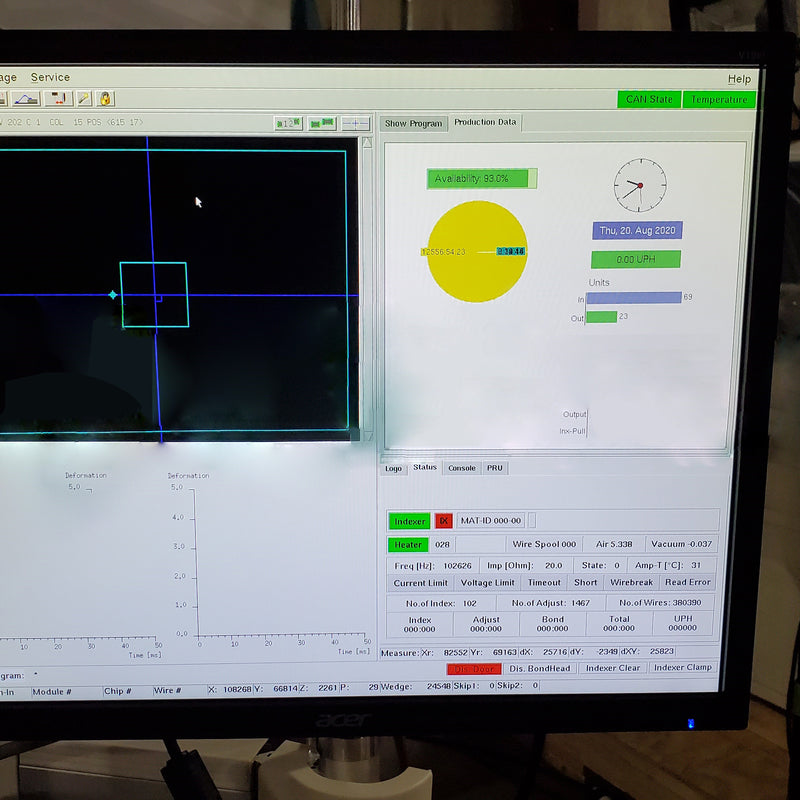800x800 pixels.
Task: Toggle the blue crosshair display icon
Action: (x=356, y=123)
